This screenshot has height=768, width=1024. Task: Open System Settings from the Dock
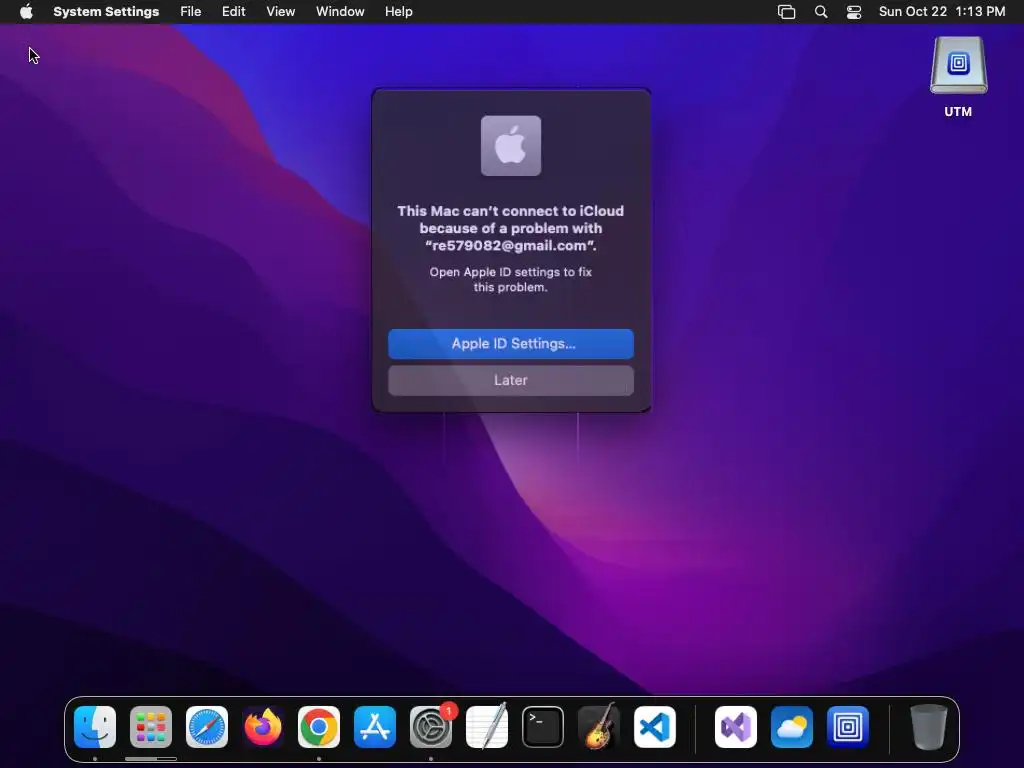click(x=431, y=727)
